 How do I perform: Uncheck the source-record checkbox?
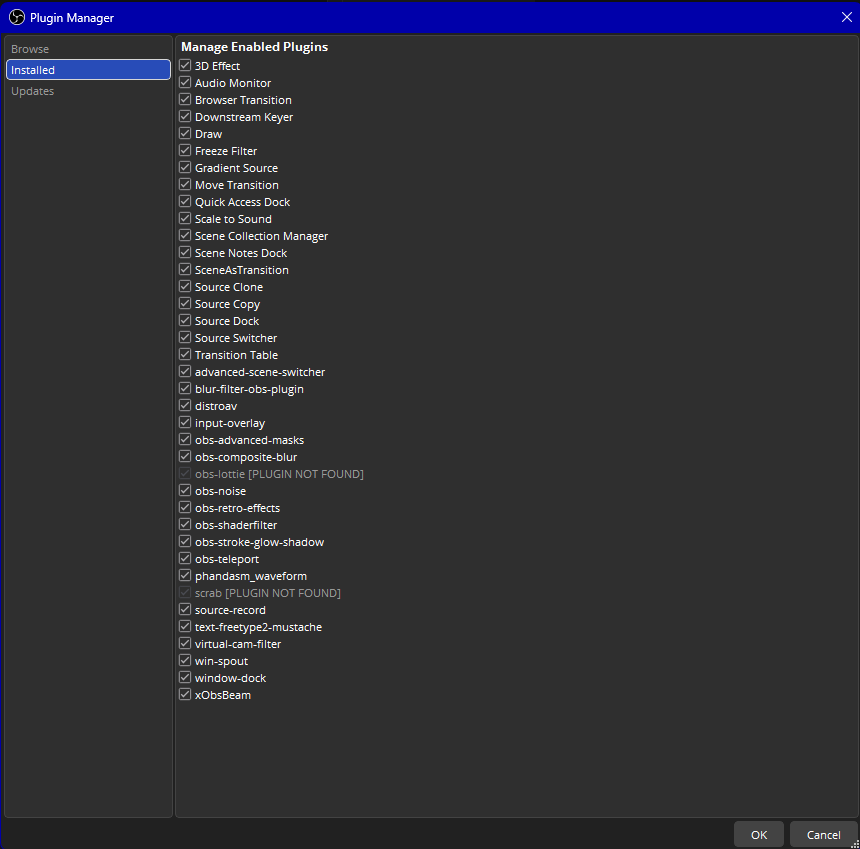click(185, 610)
